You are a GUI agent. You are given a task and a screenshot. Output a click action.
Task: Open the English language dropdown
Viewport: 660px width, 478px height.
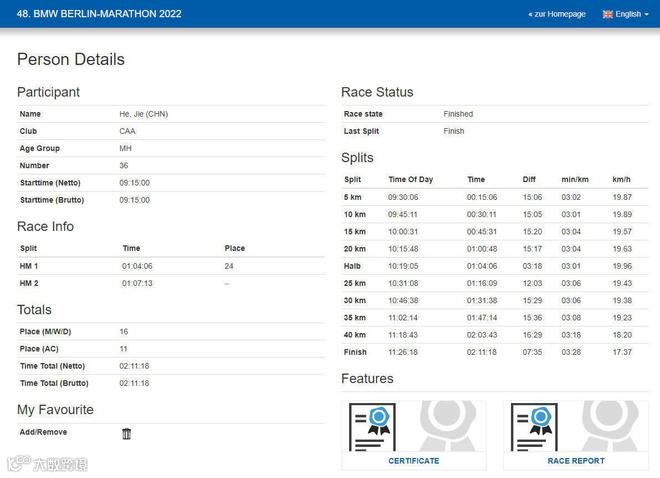tap(625, 14)
